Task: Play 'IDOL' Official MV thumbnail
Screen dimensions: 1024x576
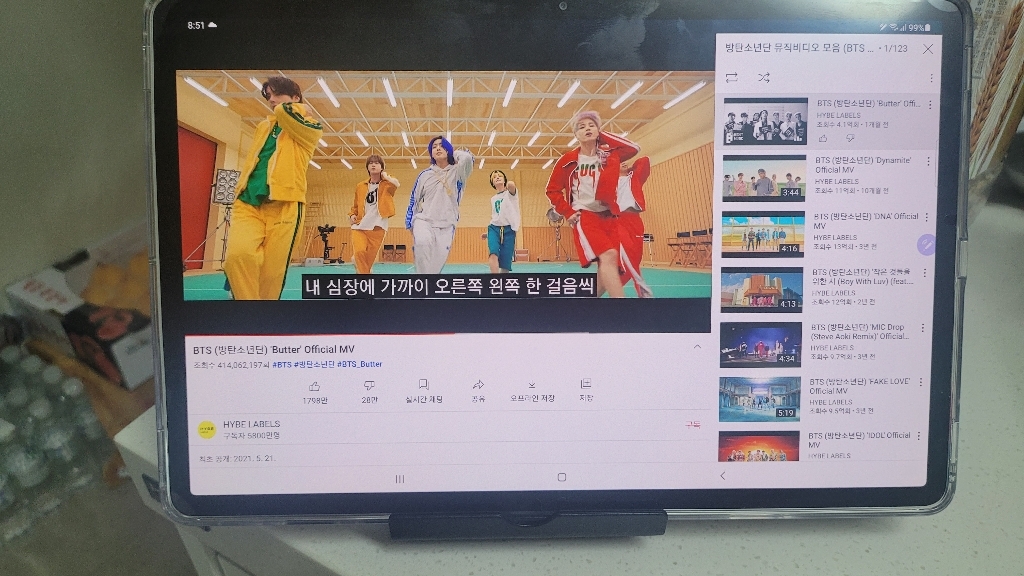Action: [x=758, y=446]
